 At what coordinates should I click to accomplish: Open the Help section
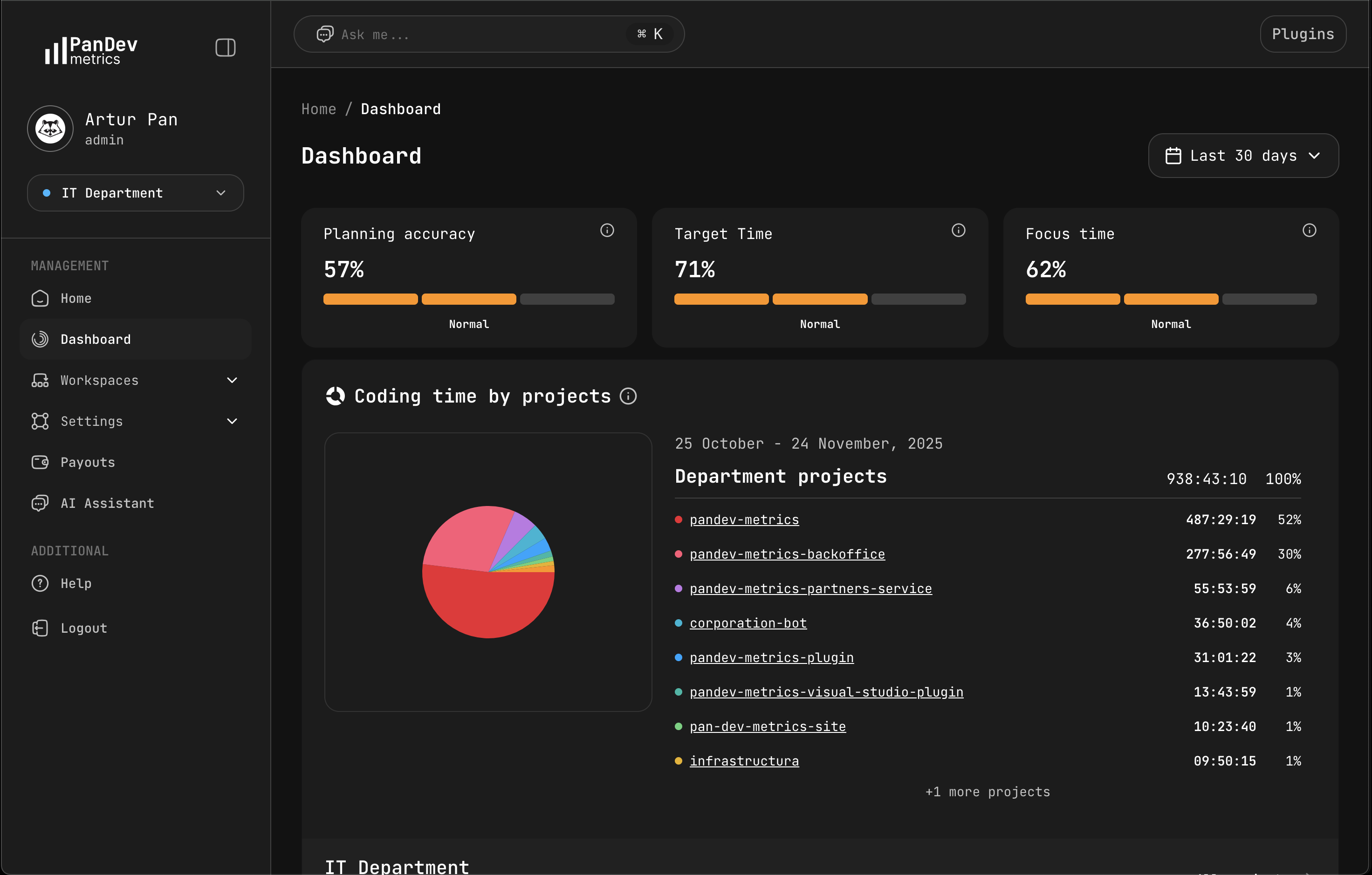pos(76,583)
